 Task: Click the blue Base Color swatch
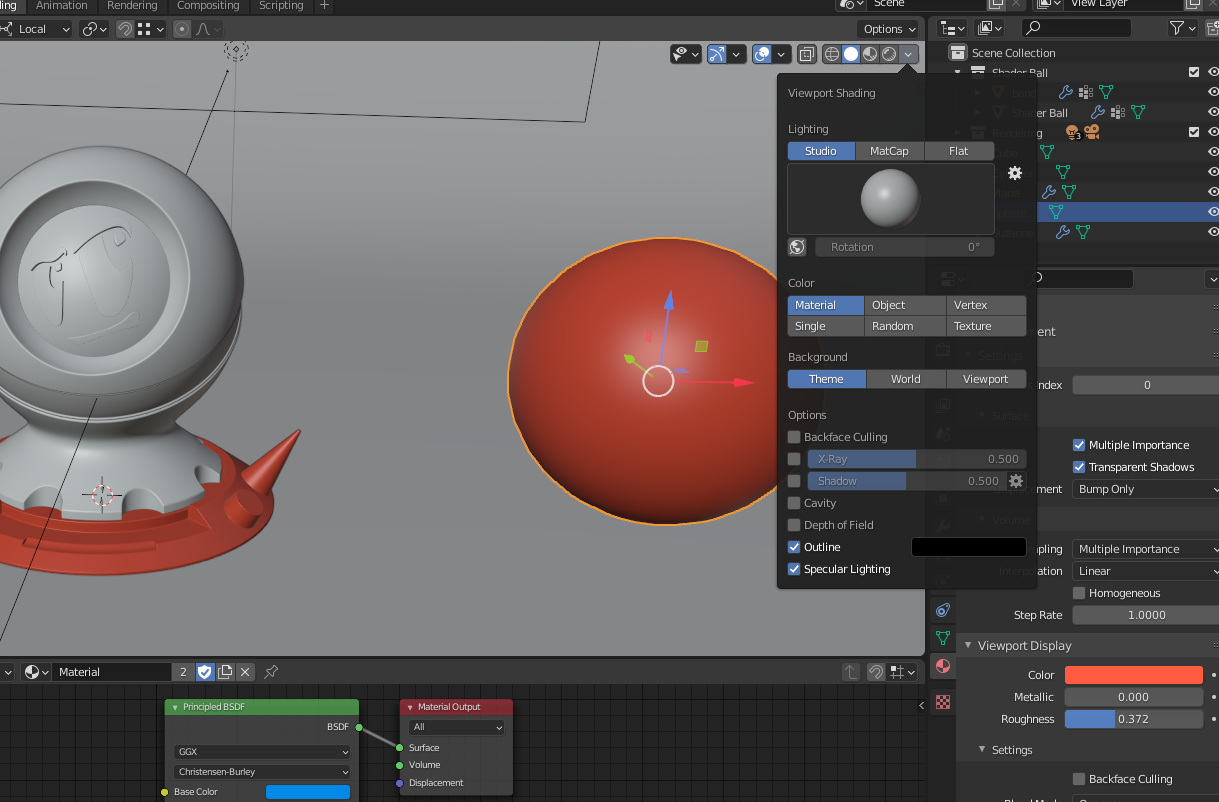[x=308, y=792]
